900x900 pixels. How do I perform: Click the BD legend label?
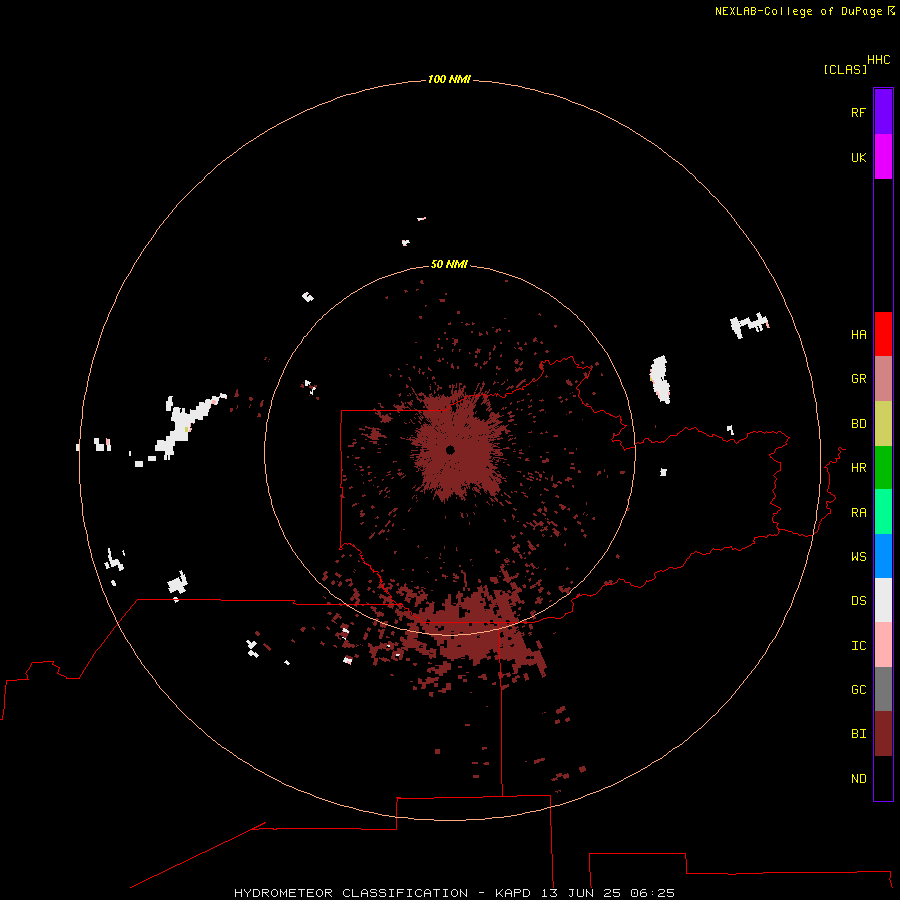858,424
